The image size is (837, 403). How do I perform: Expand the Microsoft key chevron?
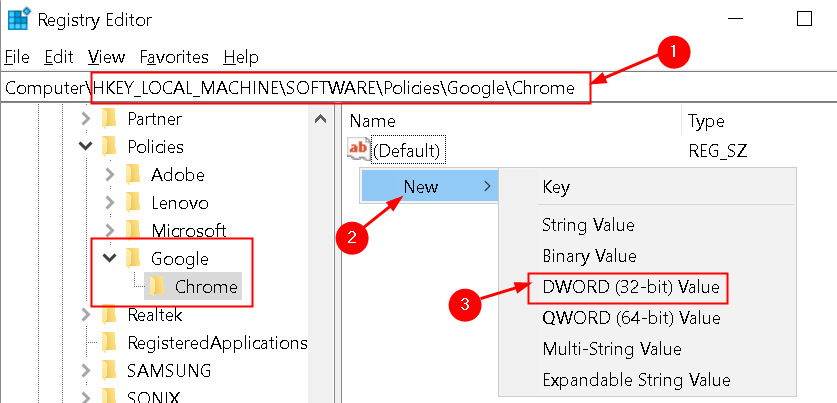[109, 231]
